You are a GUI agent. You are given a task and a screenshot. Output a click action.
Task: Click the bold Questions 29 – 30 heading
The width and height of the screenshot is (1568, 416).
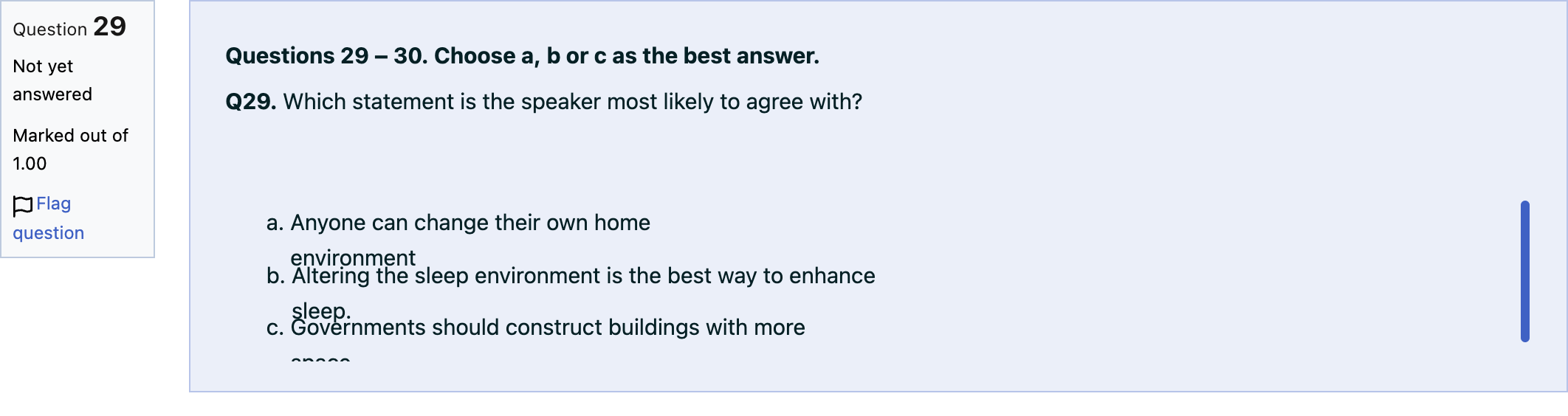(522, 56)
